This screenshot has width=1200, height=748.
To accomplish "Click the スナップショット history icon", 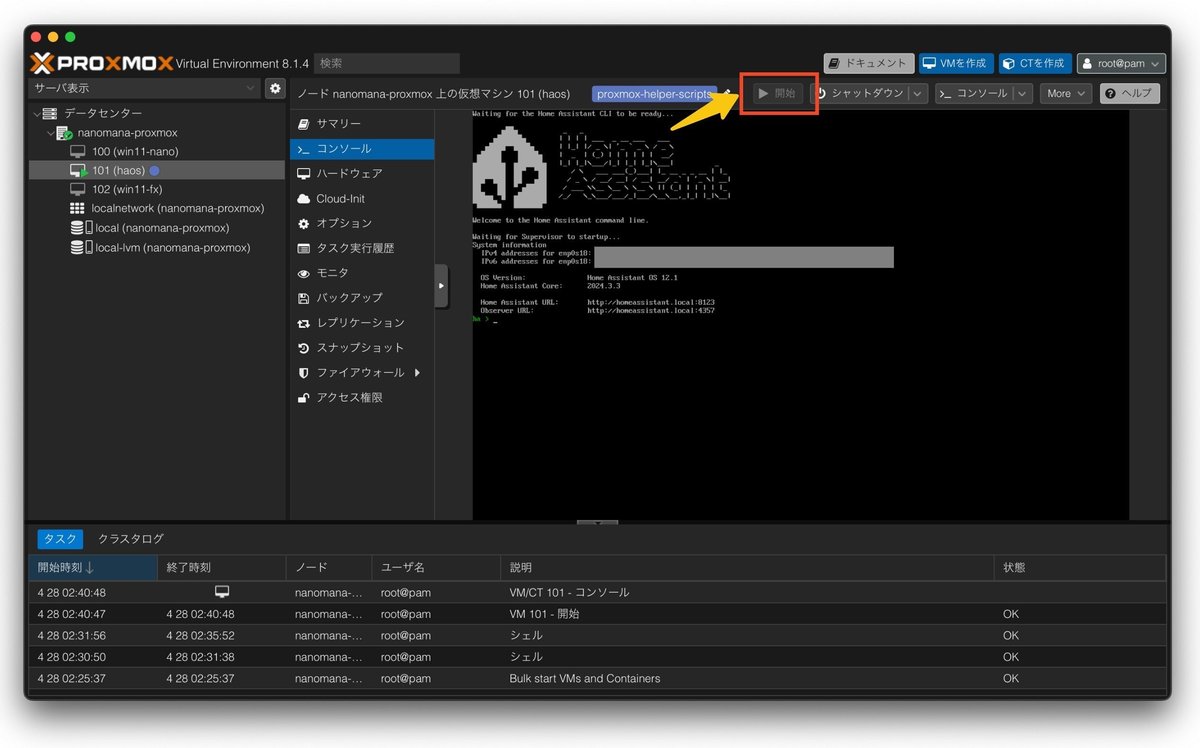I will pos(304,348).
